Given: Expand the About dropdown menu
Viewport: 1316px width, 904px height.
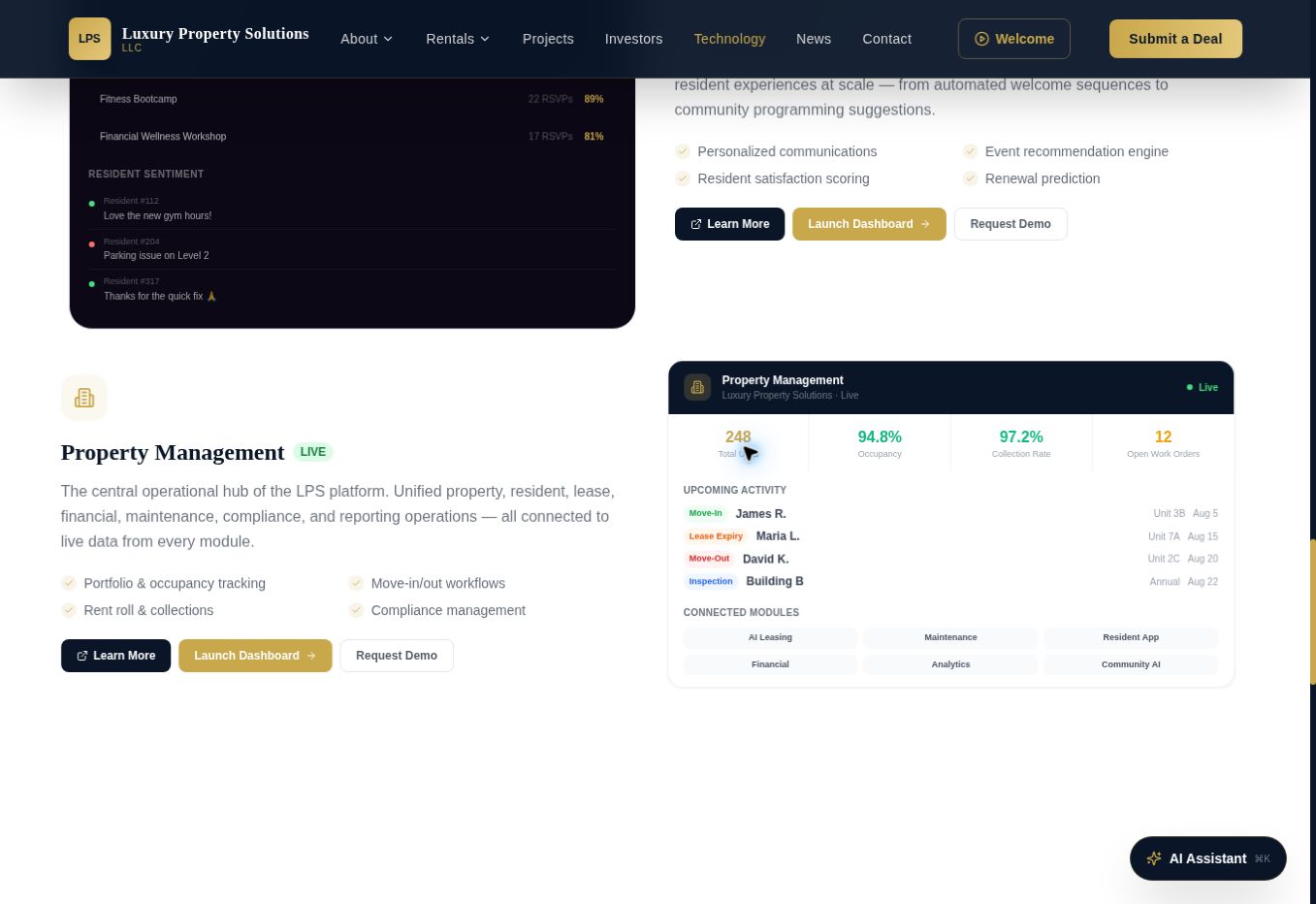Looking at the screenshot, I should point(367,39).
